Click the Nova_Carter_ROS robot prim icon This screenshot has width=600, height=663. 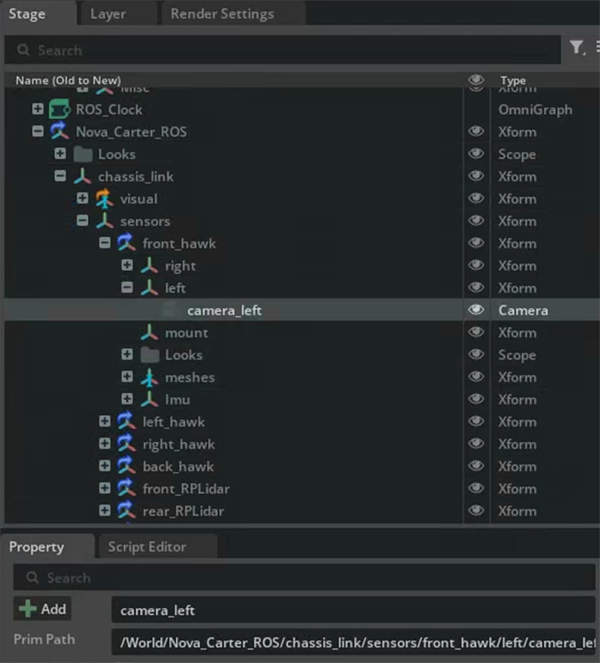(x=60, y=132)
